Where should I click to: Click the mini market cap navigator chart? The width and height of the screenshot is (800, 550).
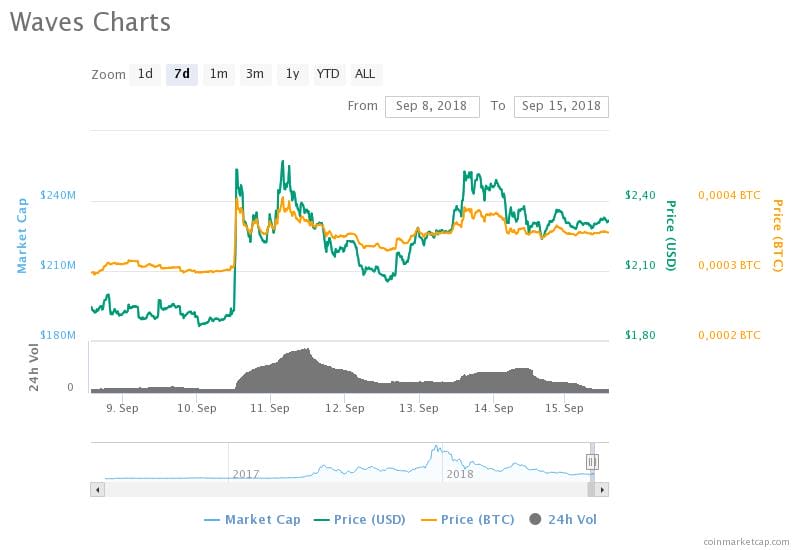point(350,463)
